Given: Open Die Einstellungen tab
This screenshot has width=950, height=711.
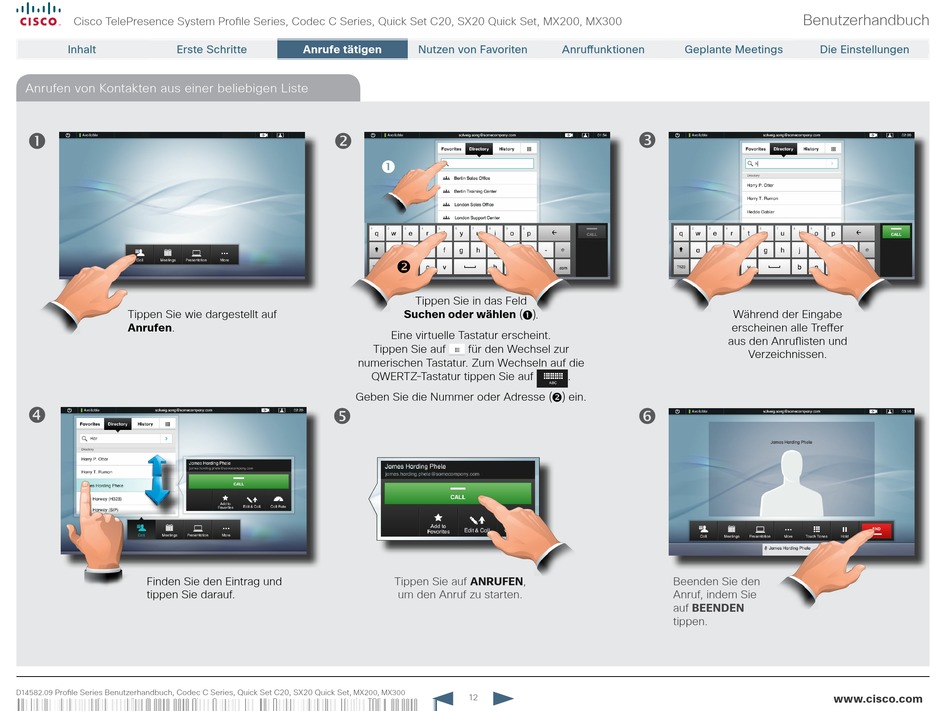Looking at the screenshot, I should pyautogui.click(x=864, y=50).
